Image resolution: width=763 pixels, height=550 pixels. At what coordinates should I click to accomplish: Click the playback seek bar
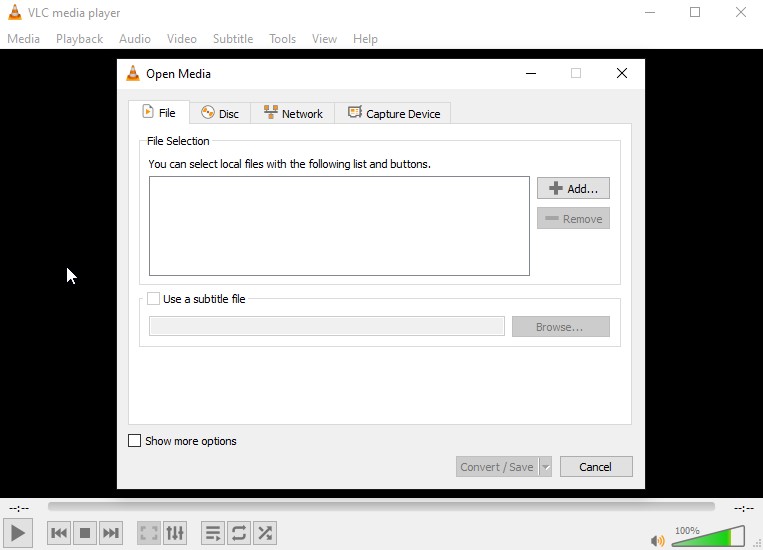381,507
